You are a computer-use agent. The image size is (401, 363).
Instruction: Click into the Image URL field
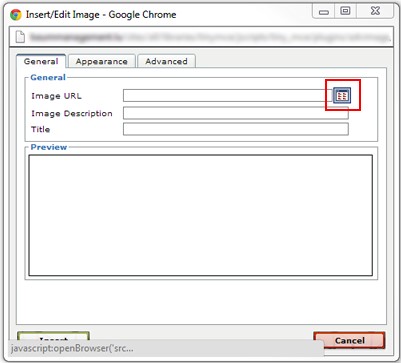(x=228, y=96)
